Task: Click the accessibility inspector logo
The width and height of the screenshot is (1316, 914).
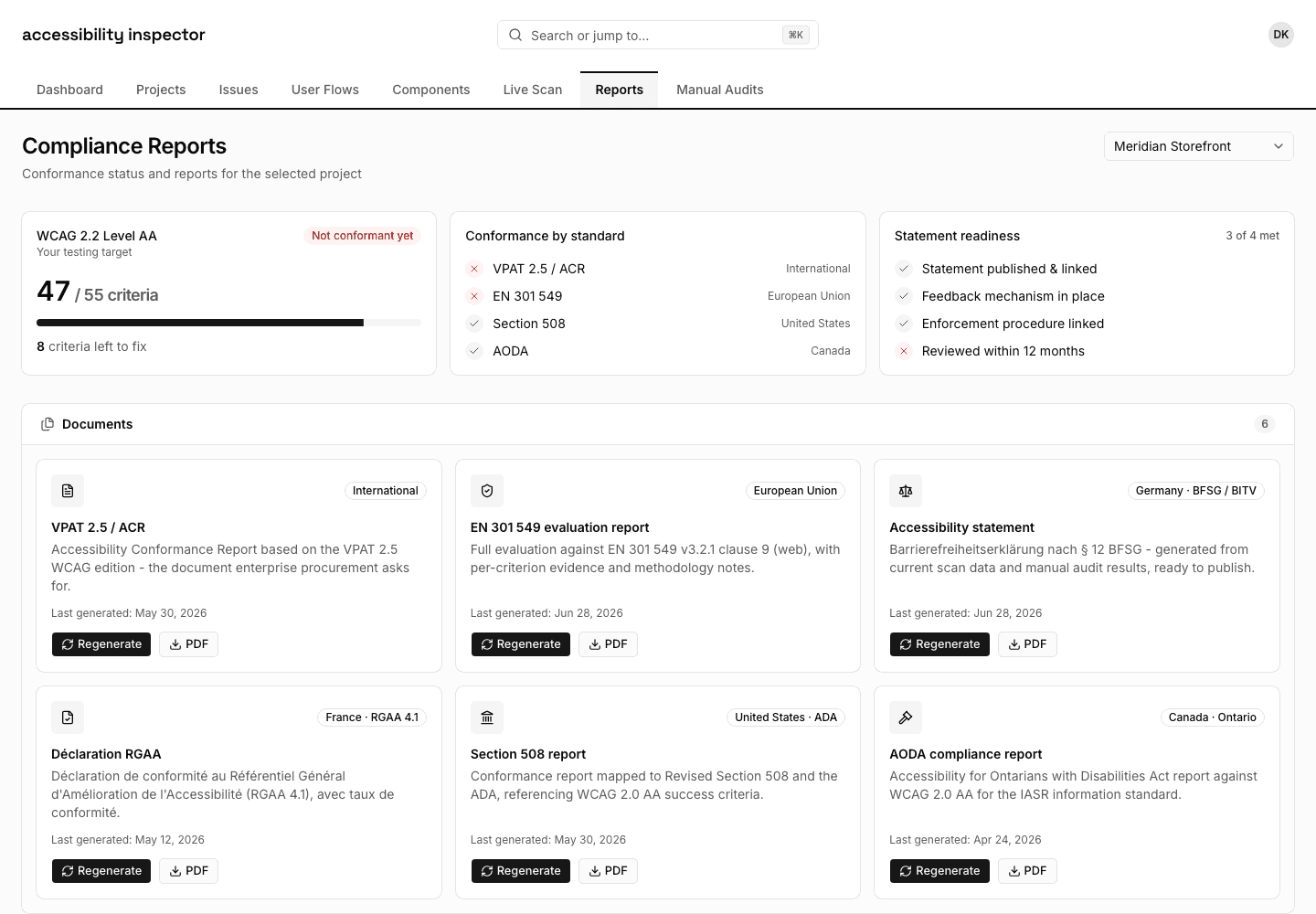Action: [113, 35]
